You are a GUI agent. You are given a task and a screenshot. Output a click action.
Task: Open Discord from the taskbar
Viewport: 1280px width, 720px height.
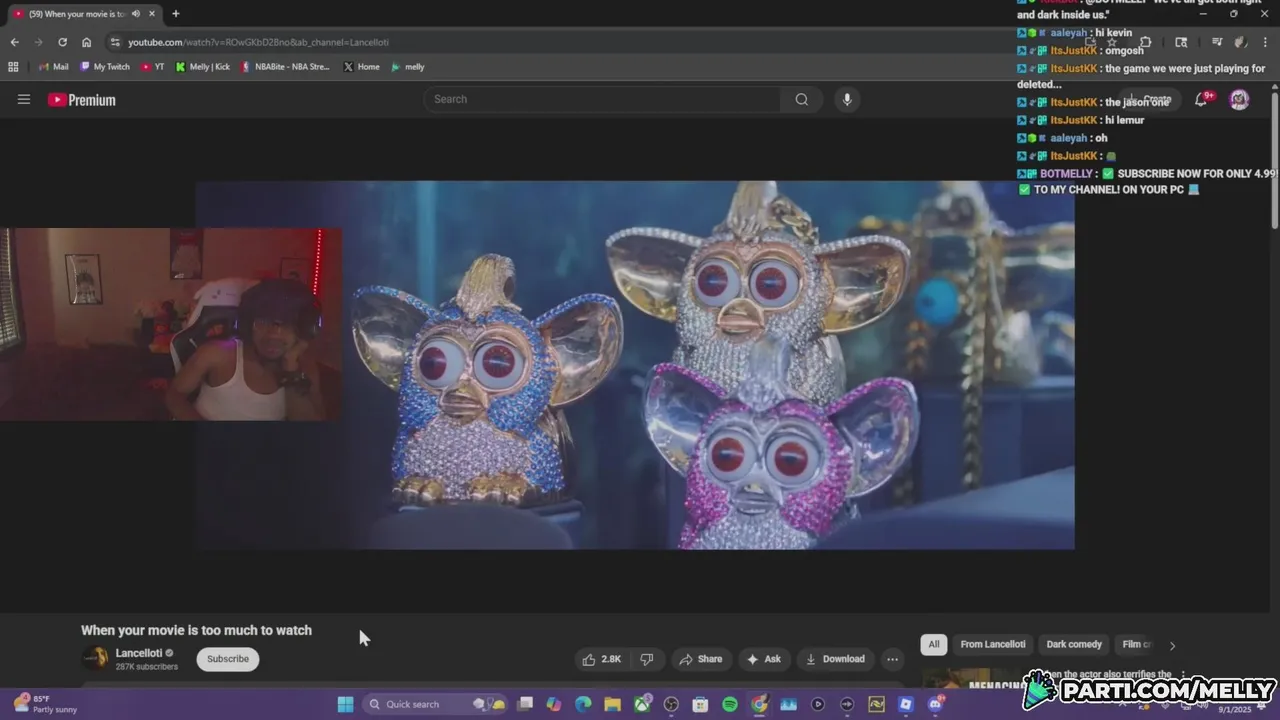coord(935,704)
